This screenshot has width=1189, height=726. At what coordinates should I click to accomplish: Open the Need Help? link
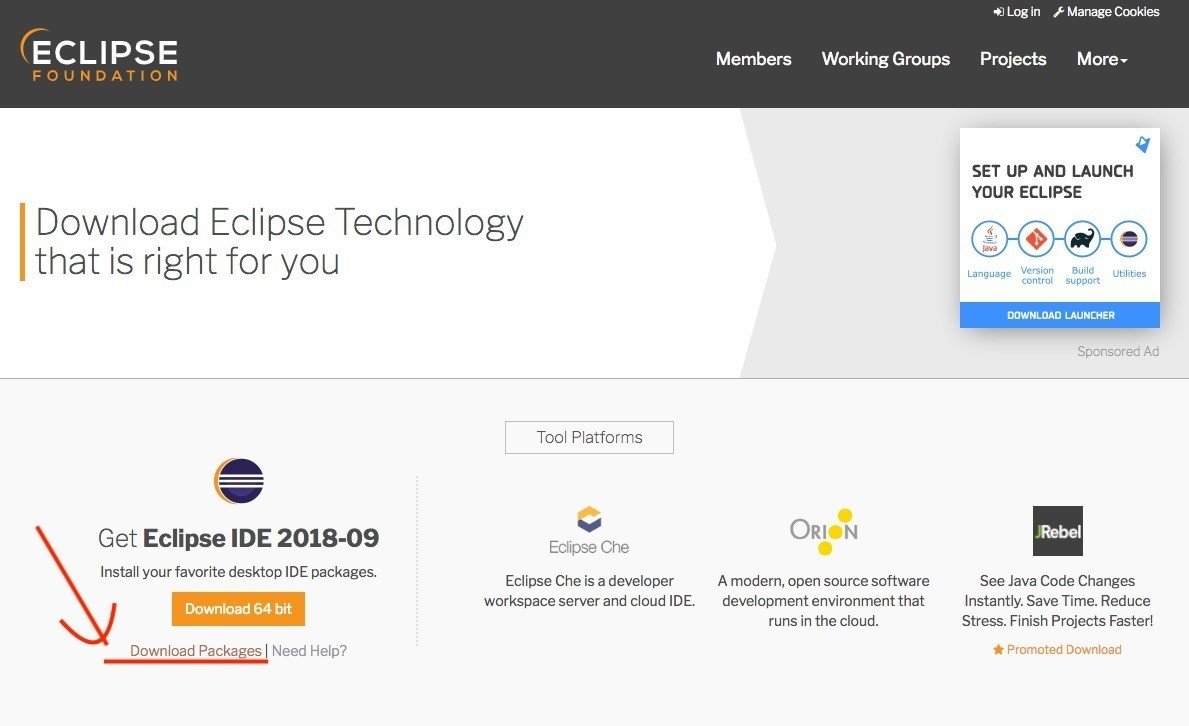(x=309, y=651)
